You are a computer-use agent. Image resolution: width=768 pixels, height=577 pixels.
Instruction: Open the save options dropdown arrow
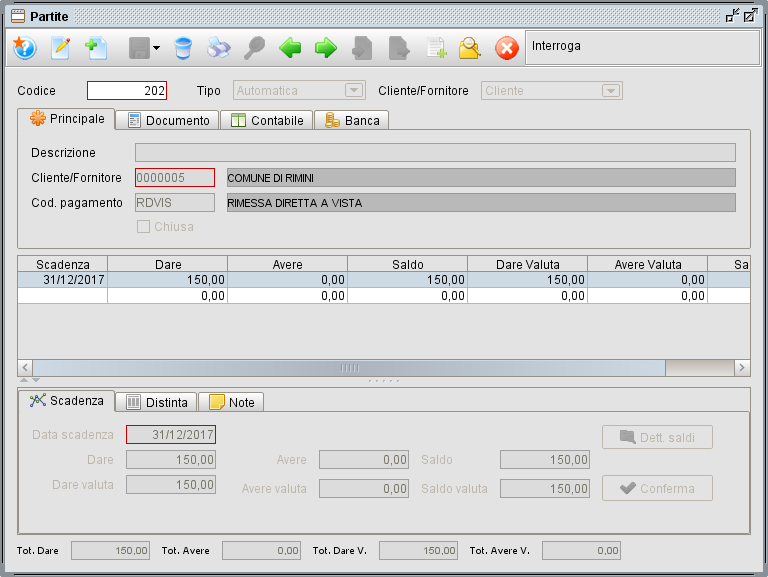click(156, 48)
